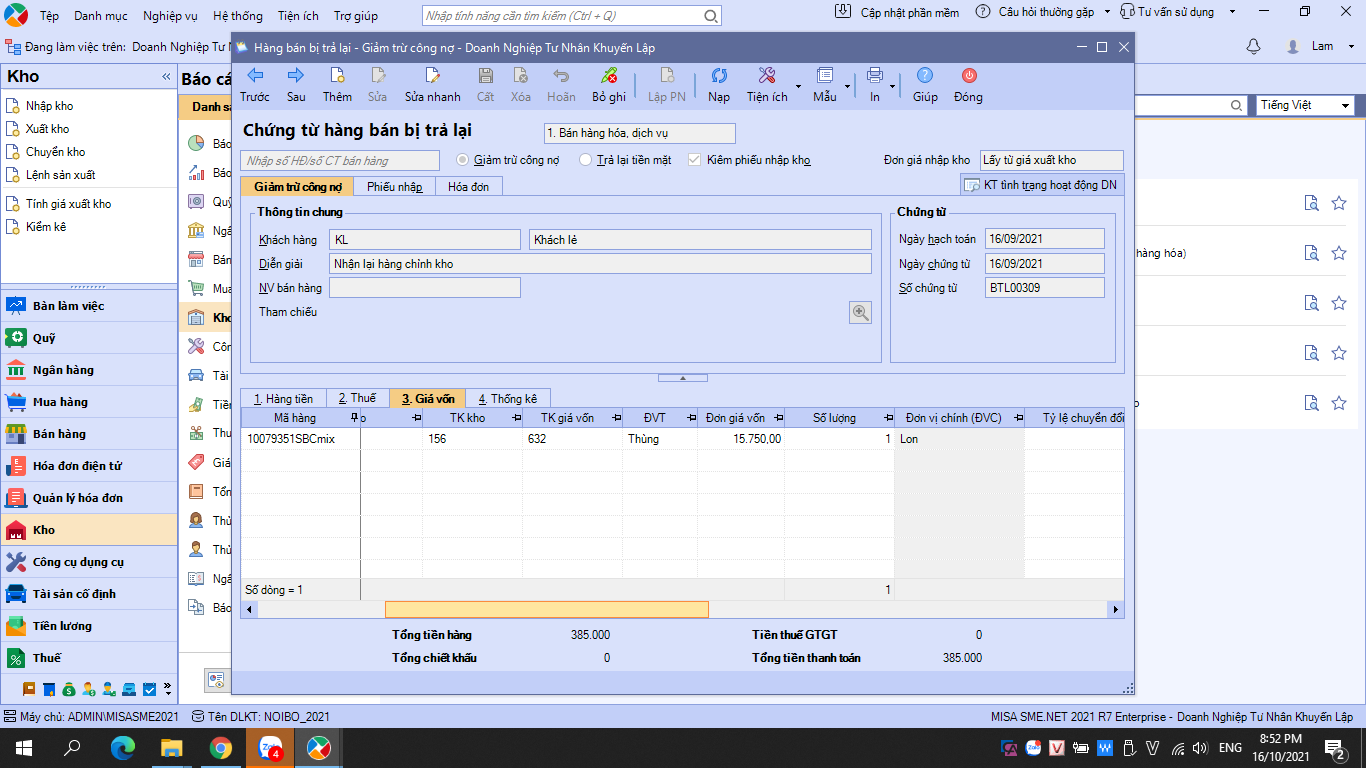
Task: Open Bán hàng hóa, dịch vụ type combo
Action: [640, 133]
